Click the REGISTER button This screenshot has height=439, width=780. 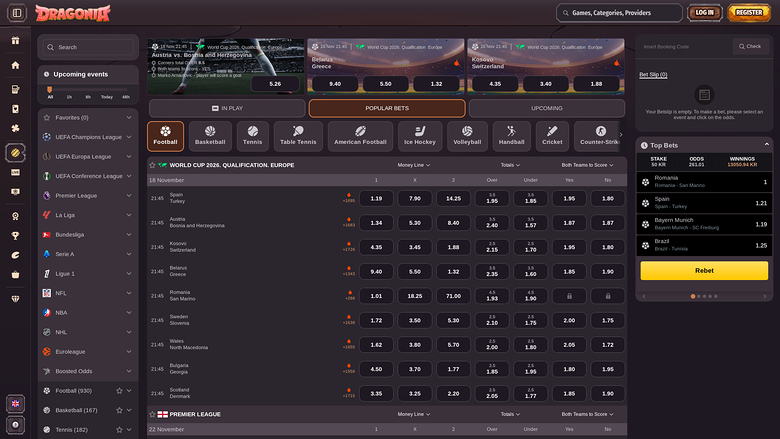[748, 13]
